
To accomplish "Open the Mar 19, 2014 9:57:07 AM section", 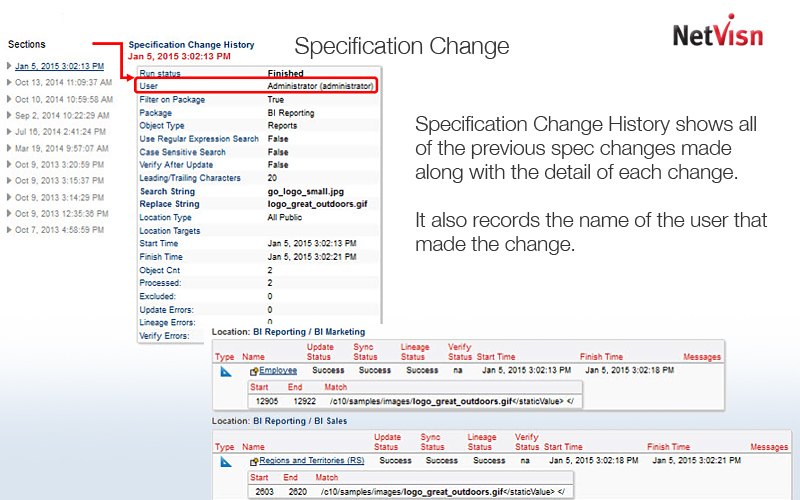I will (x=62, y=148).
